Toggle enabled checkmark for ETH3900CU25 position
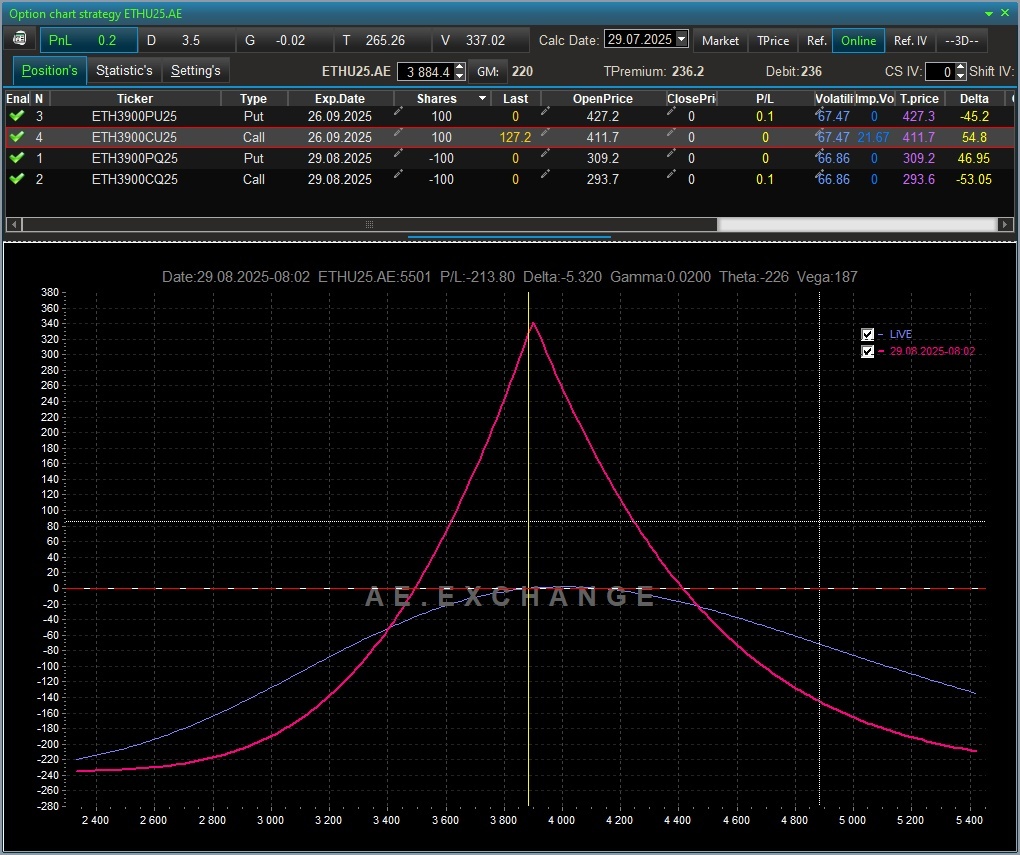The height and width of the screenshot is (855, 1020). 17,137
